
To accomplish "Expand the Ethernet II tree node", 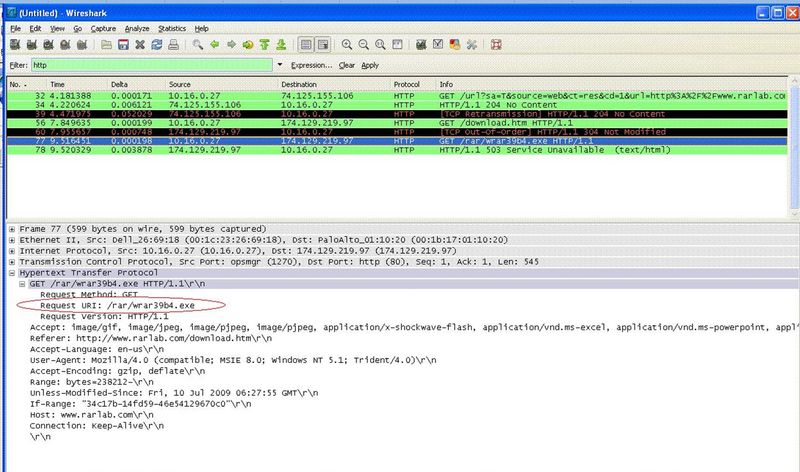I will tap(12, 240).
